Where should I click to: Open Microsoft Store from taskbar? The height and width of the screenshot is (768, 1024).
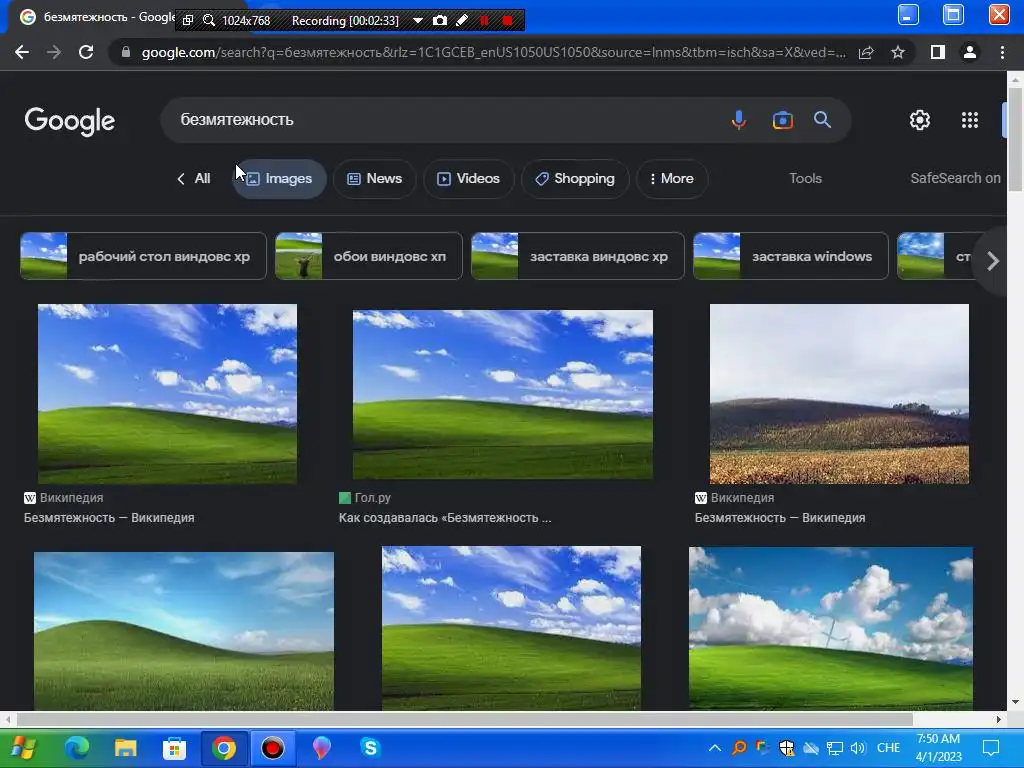[x=174, y=748]
